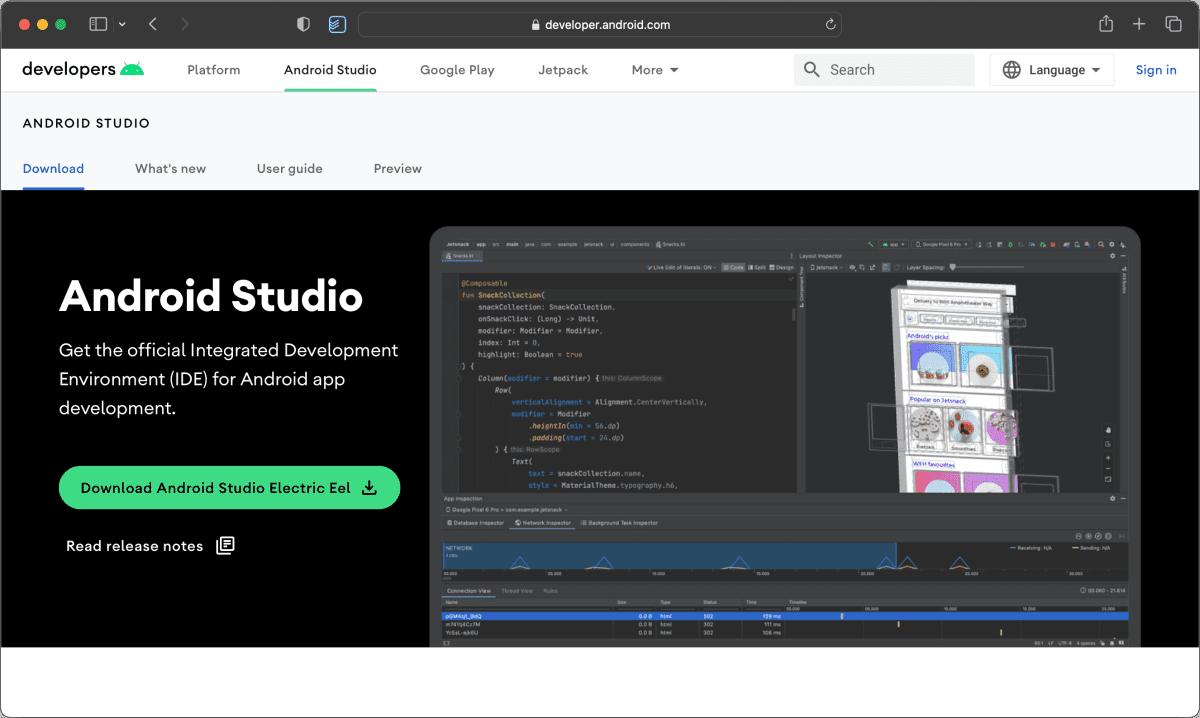The image size is (1200, 718).
Task: Click the Android developers logo
Action: (82, 69)
